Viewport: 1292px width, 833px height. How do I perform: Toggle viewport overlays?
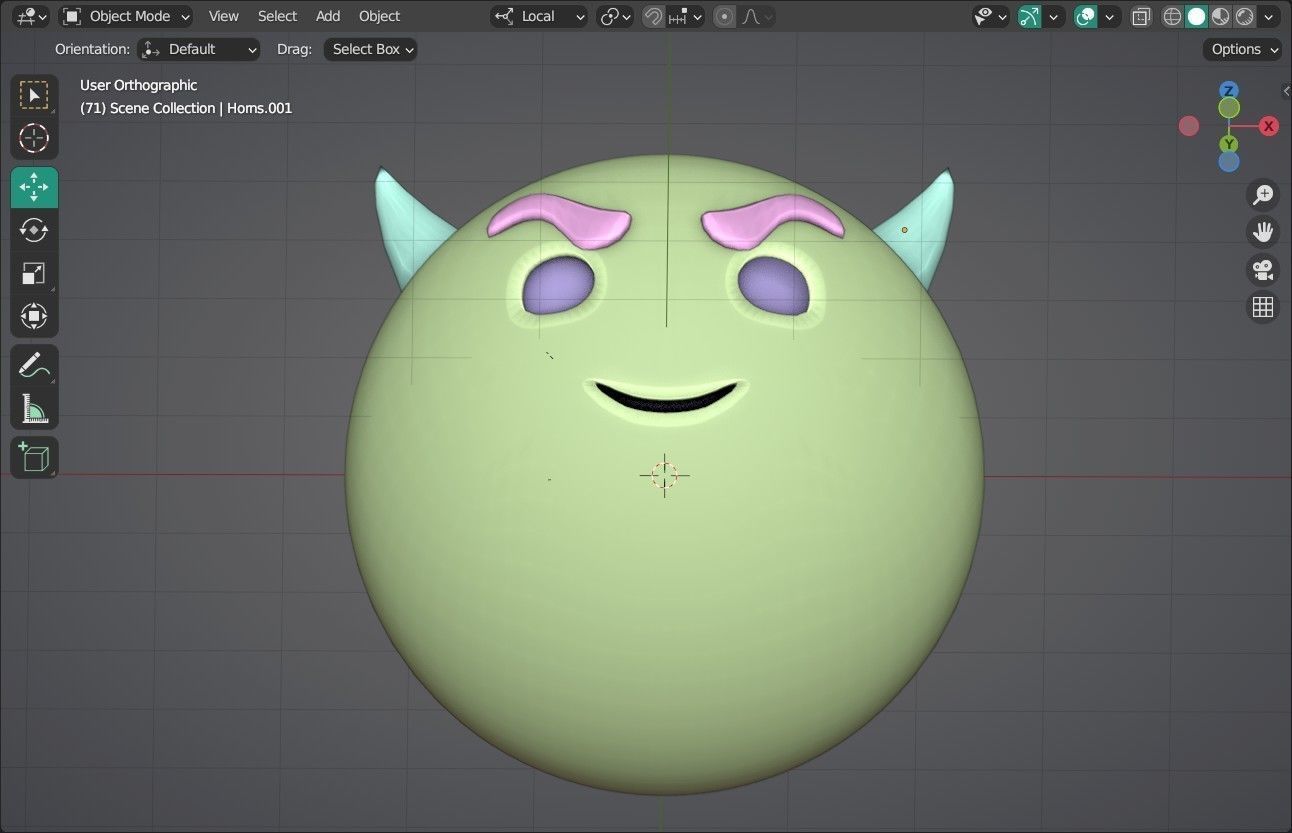point(1085,16)
